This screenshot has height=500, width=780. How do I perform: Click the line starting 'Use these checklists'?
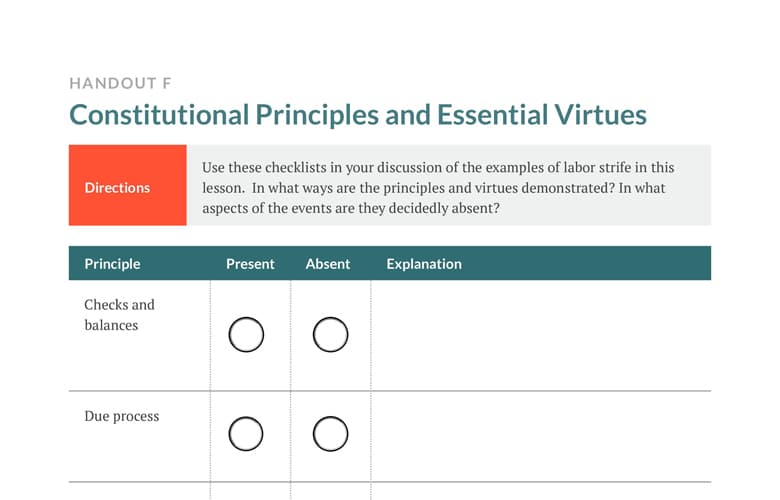[x=438, y=168]
